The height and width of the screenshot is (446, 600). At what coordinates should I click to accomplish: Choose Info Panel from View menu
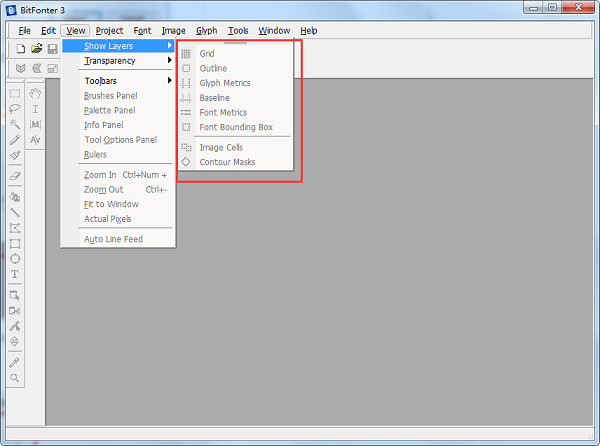(118, 125)
